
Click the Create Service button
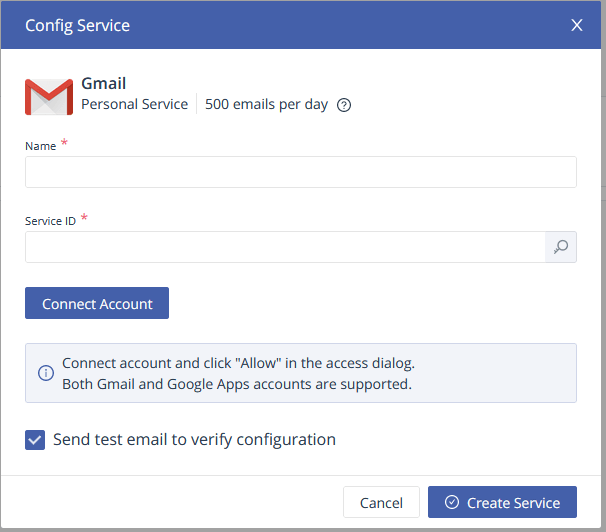pyautogui.click(x=502, y=502)
